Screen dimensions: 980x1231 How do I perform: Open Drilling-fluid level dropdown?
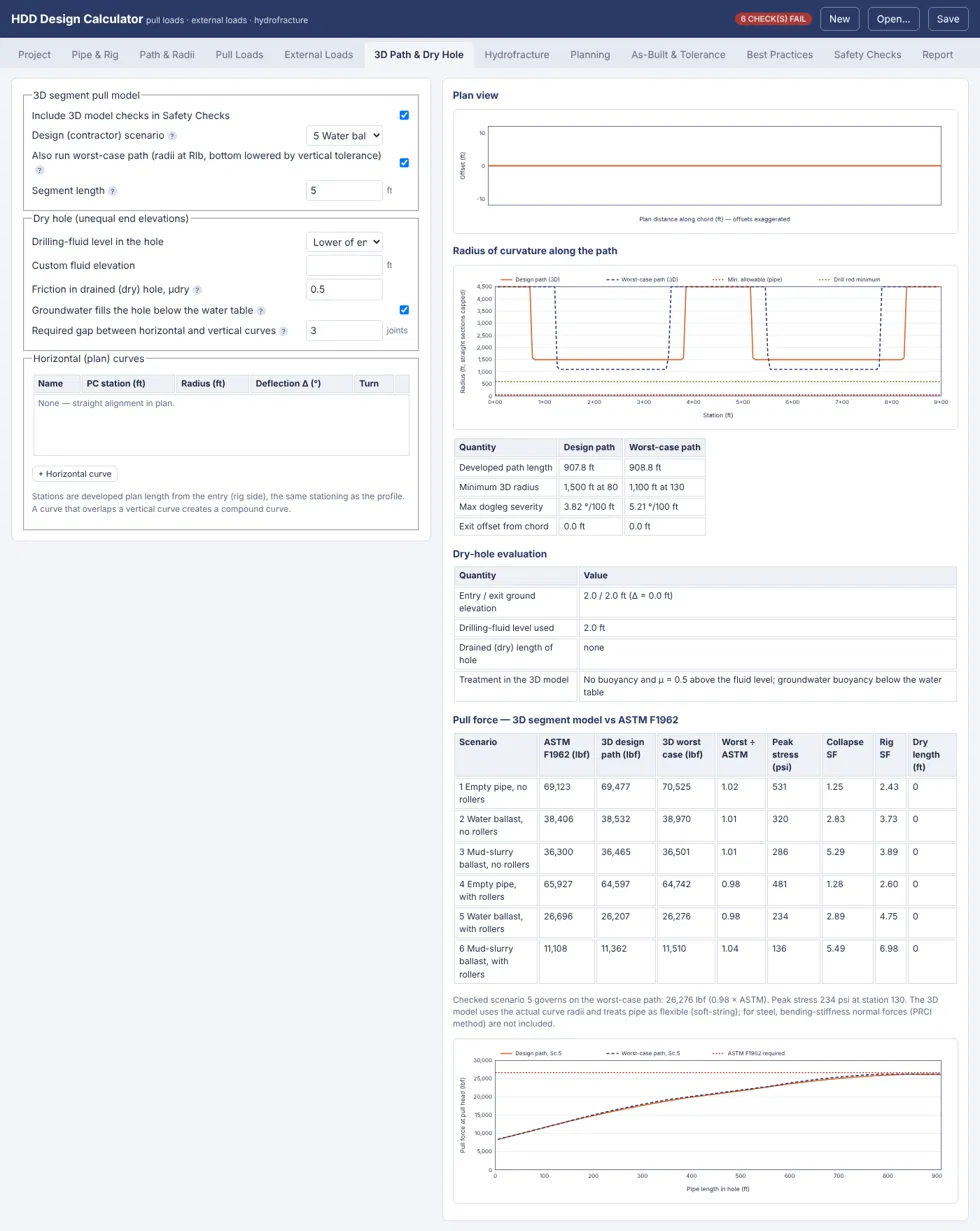point(344,241)
